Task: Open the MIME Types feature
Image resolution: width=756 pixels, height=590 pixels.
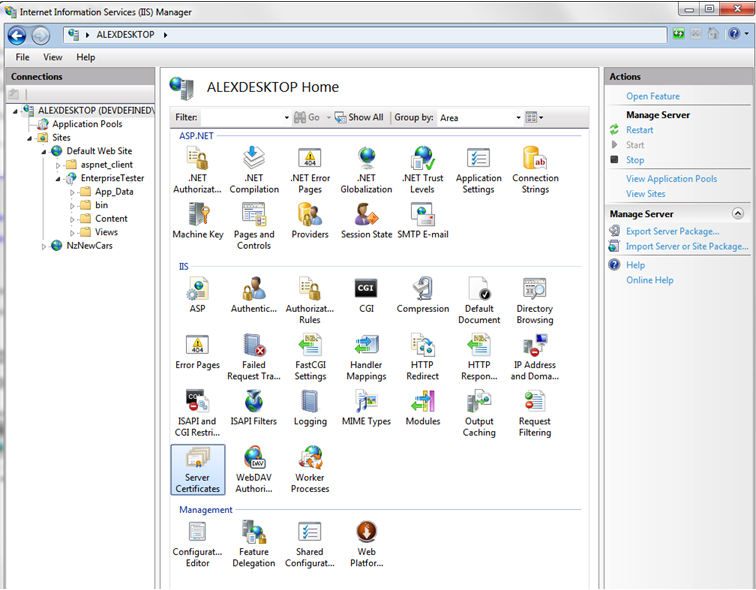Action: [x=366, y=407]
